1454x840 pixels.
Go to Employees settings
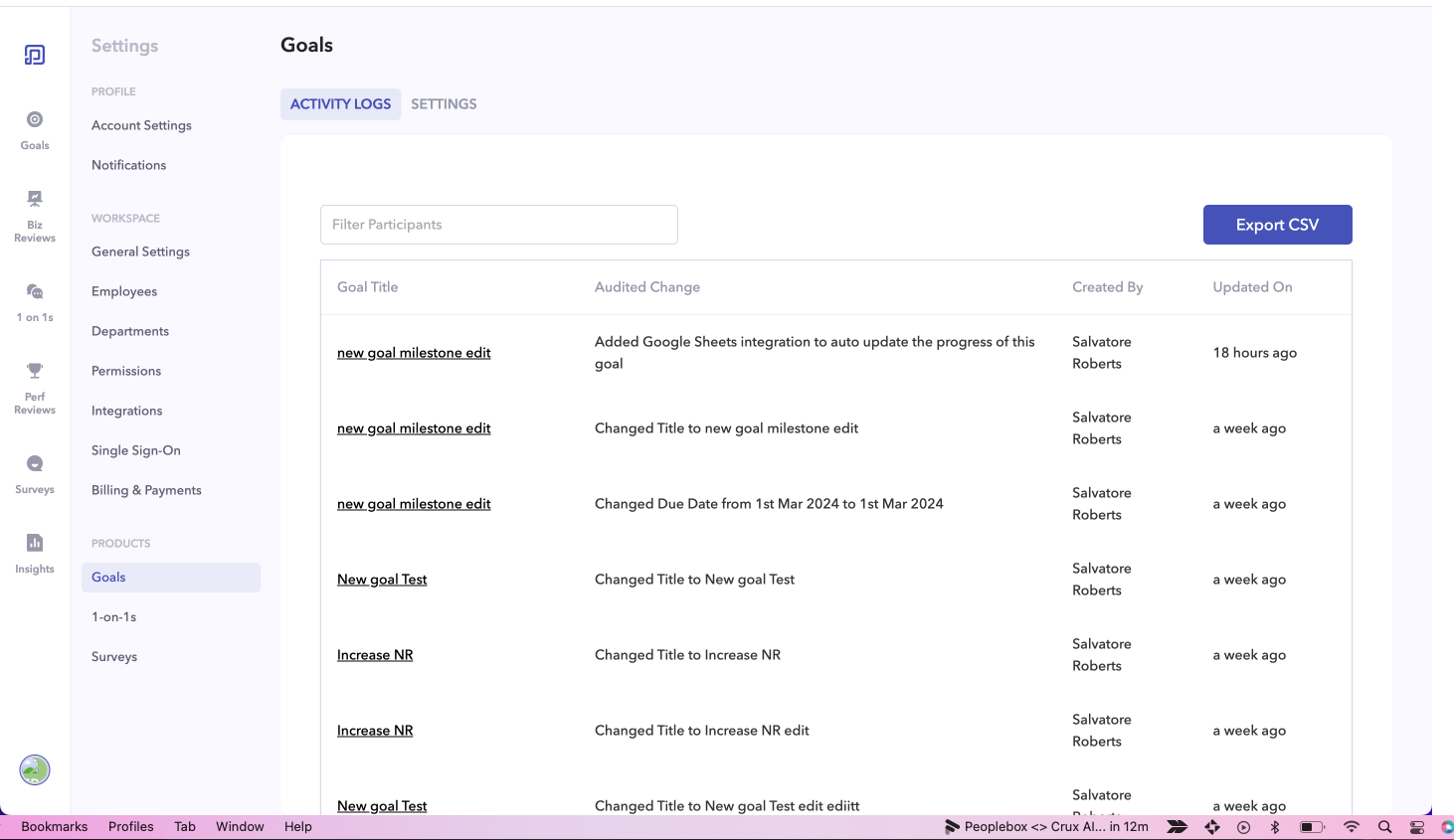124,291
